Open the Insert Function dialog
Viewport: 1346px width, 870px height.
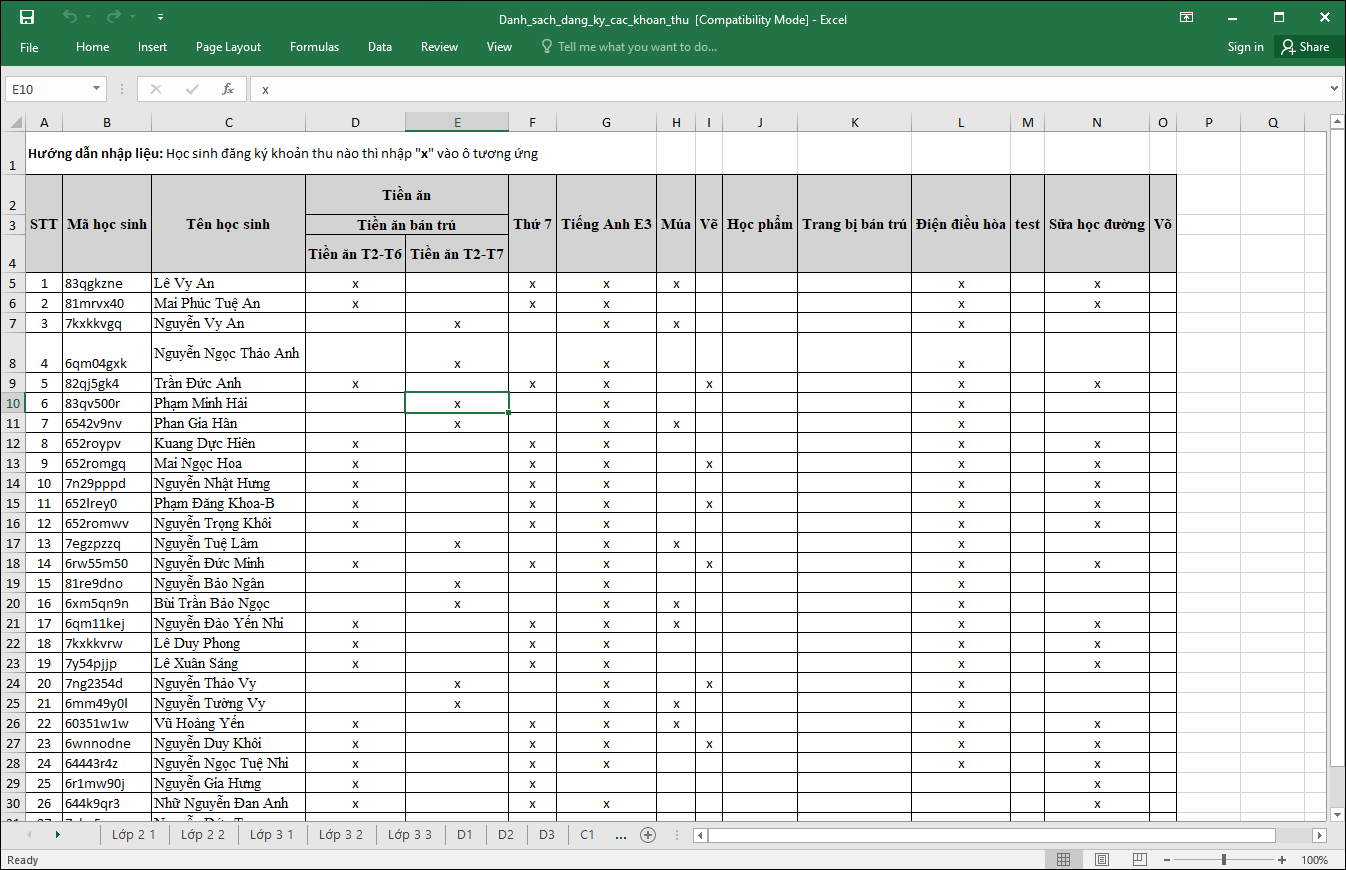pyautogui.click(x=228, y=89)
